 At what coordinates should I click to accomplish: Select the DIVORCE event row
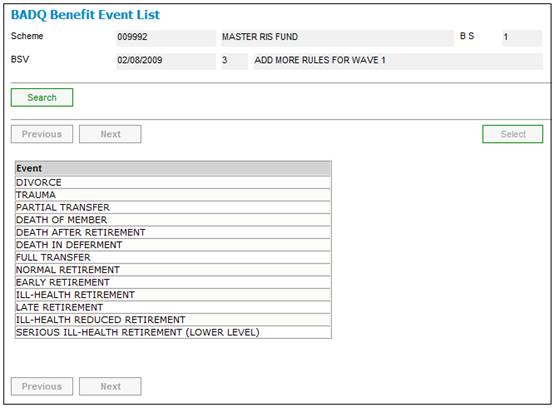coord(173,183)
